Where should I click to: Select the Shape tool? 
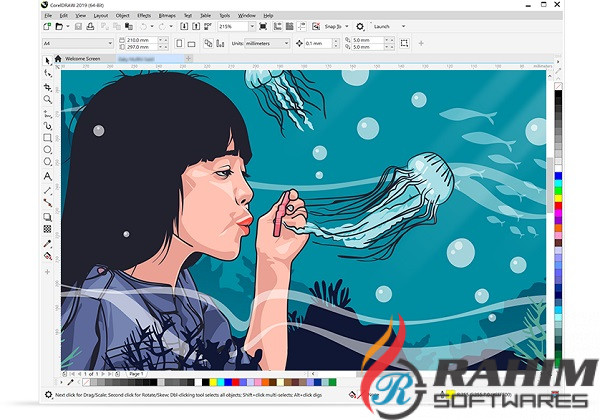tap(47, 73)
